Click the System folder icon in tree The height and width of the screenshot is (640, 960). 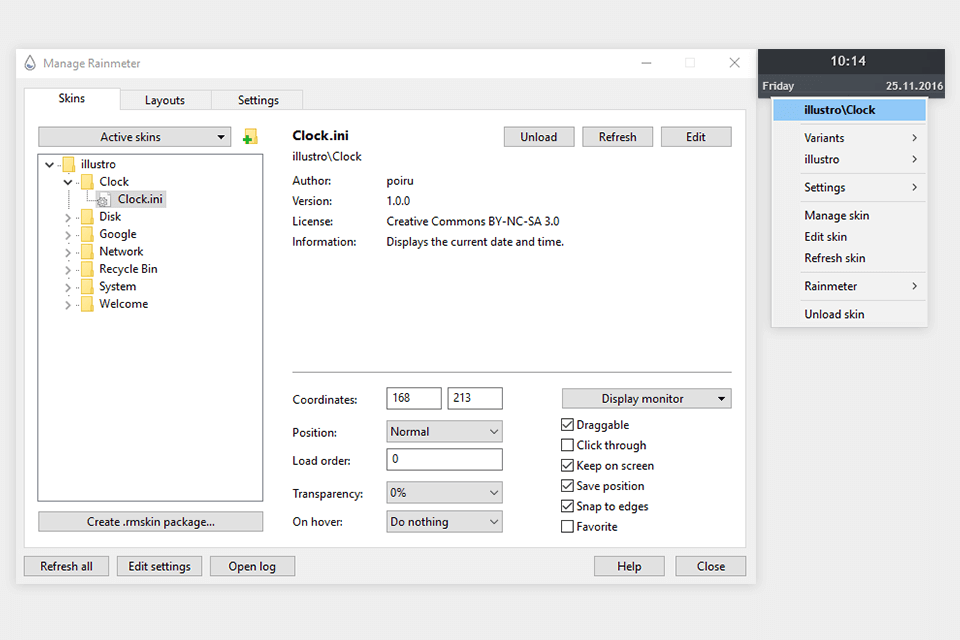point(87,287)
